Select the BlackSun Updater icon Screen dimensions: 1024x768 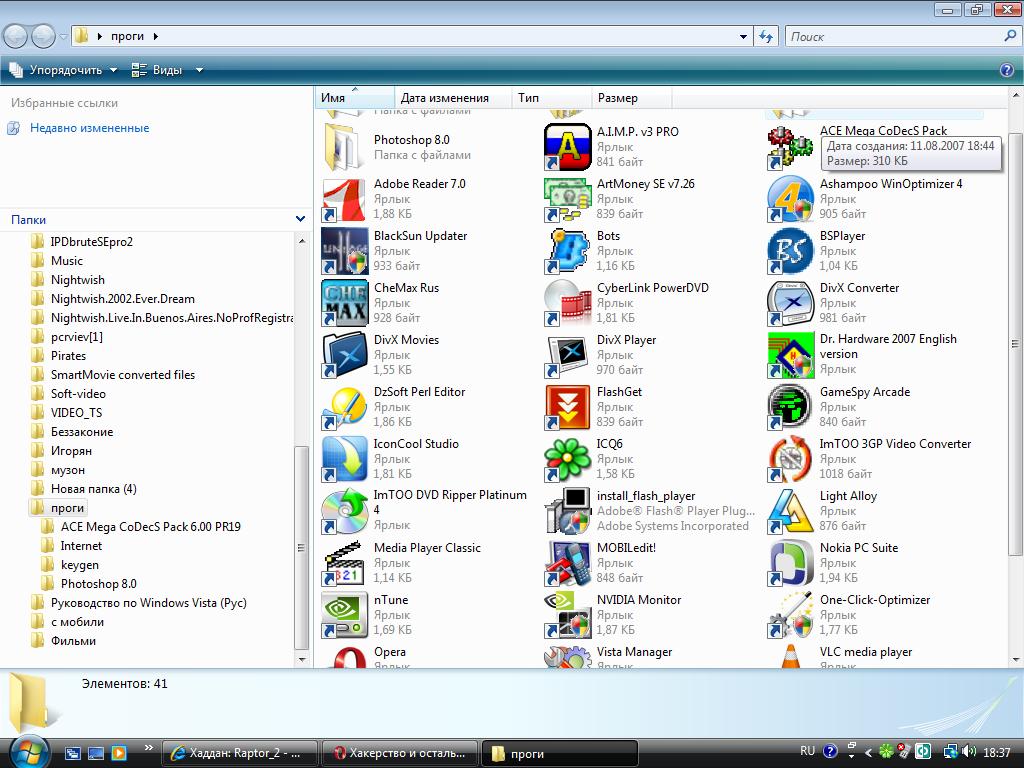344,251
